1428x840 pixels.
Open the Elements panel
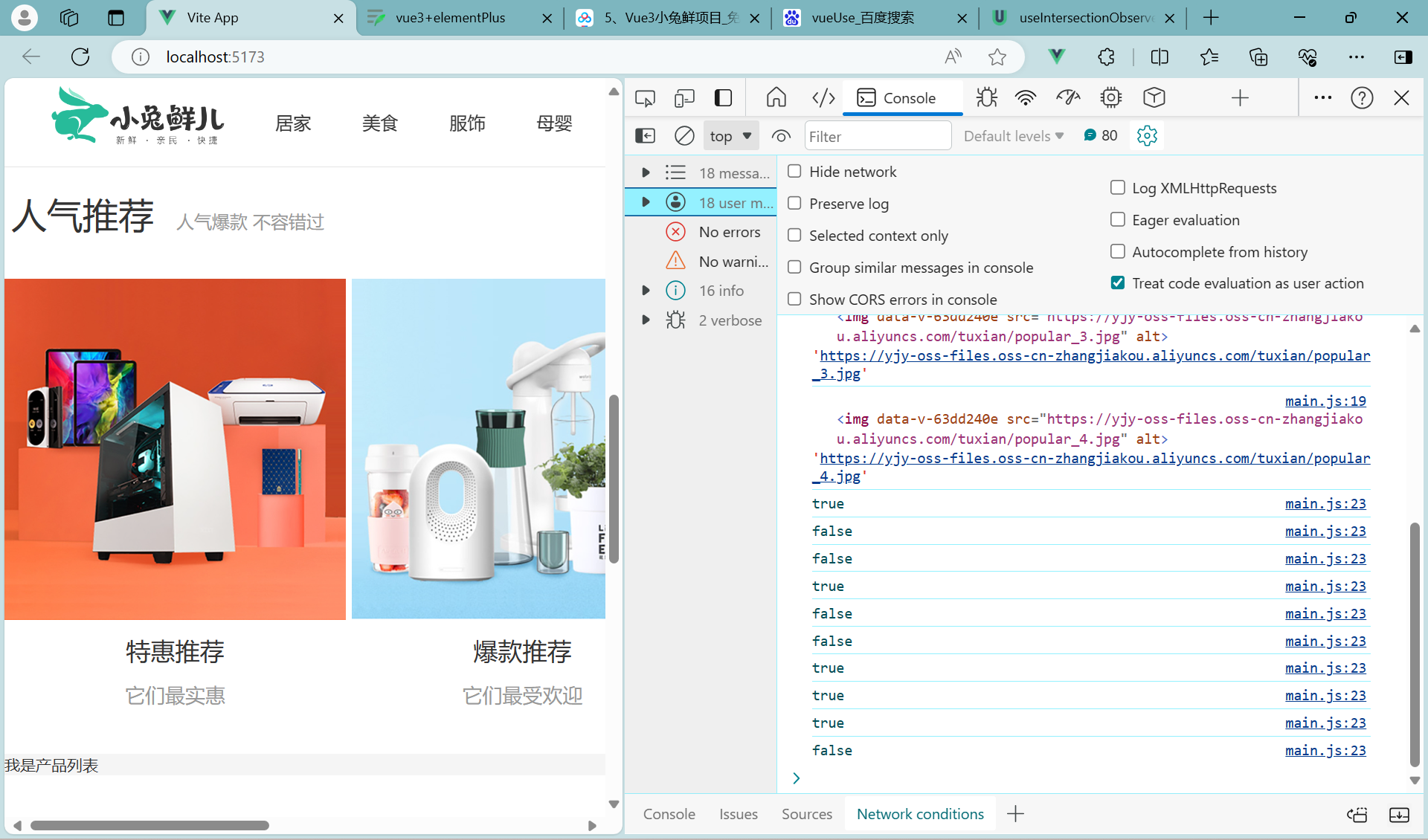tap(823, 97)
